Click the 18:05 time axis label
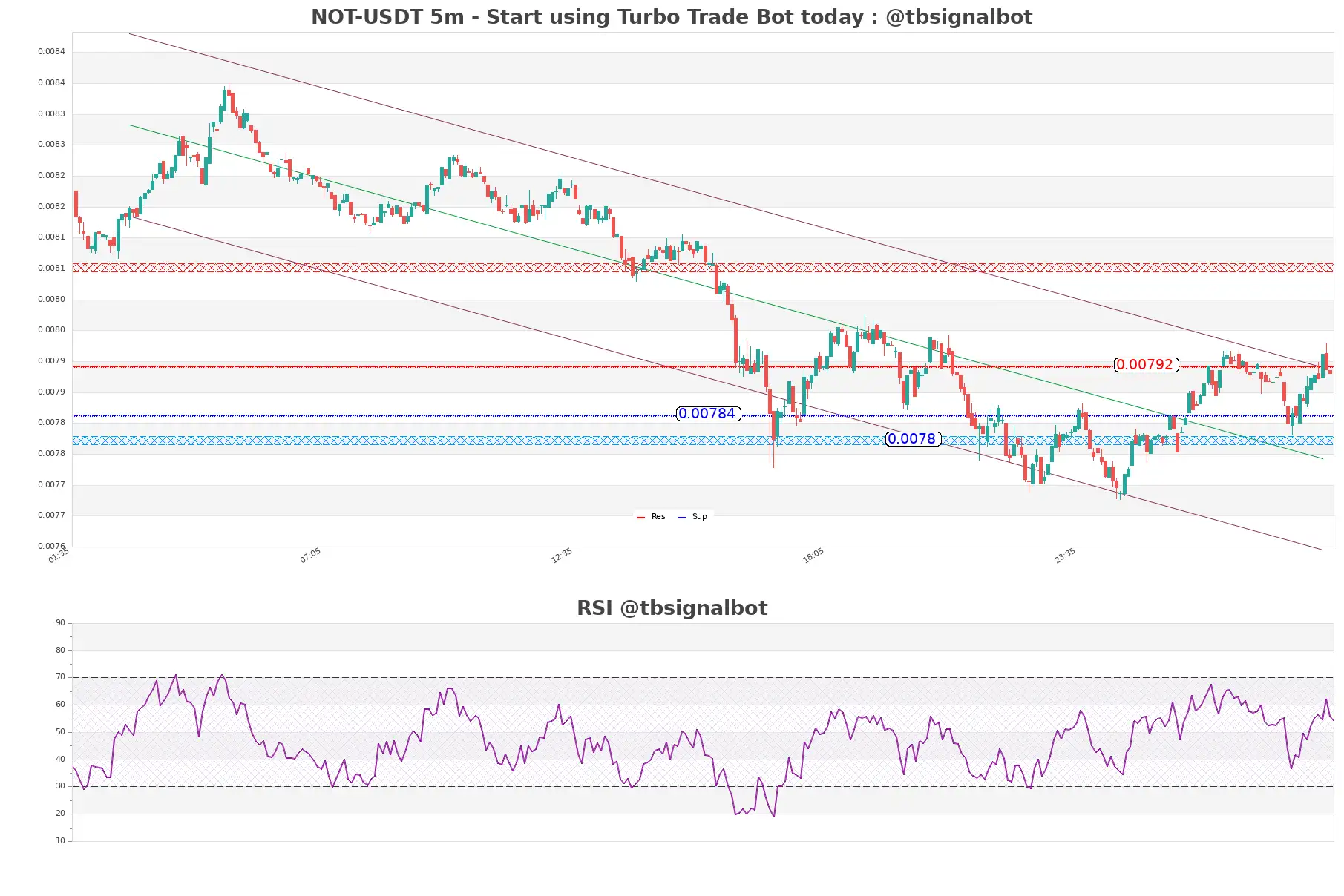The image size is (1344, 896). tap(813, 556)
